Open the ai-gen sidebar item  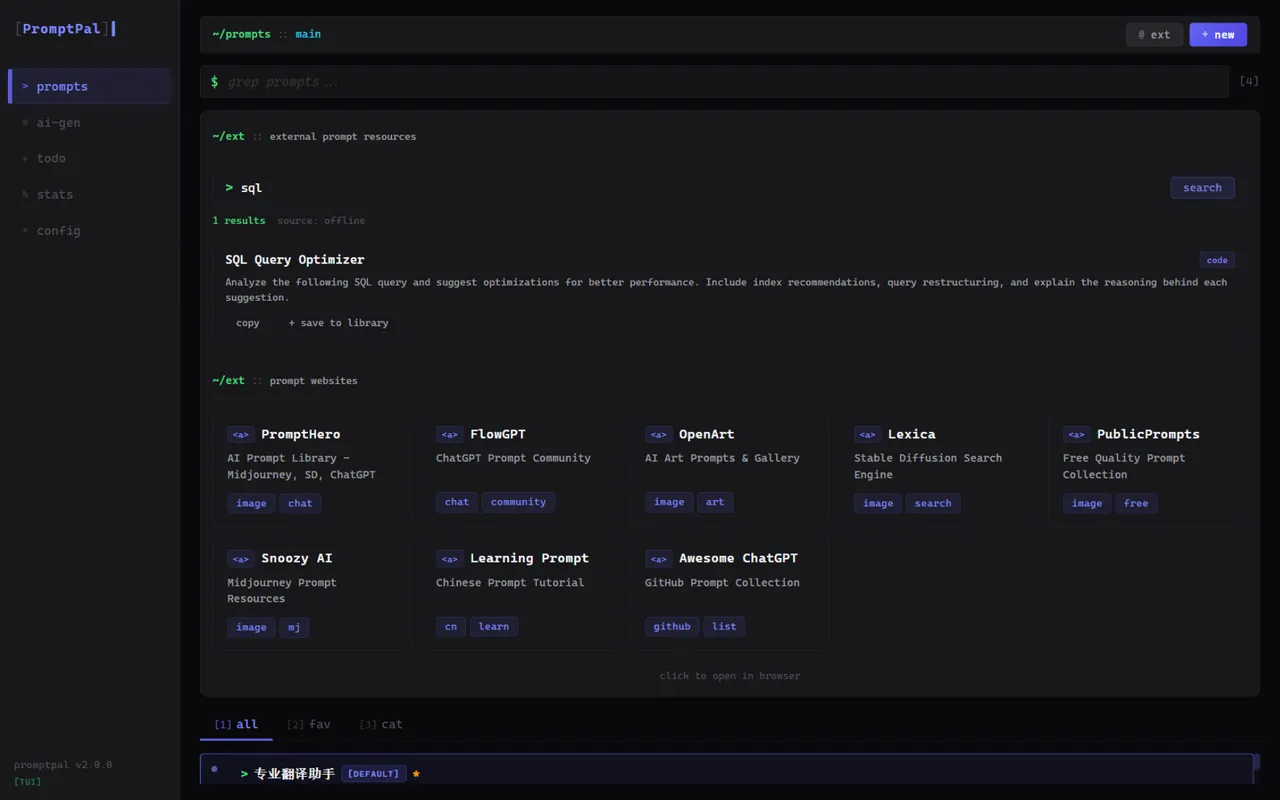coord(89,122)
